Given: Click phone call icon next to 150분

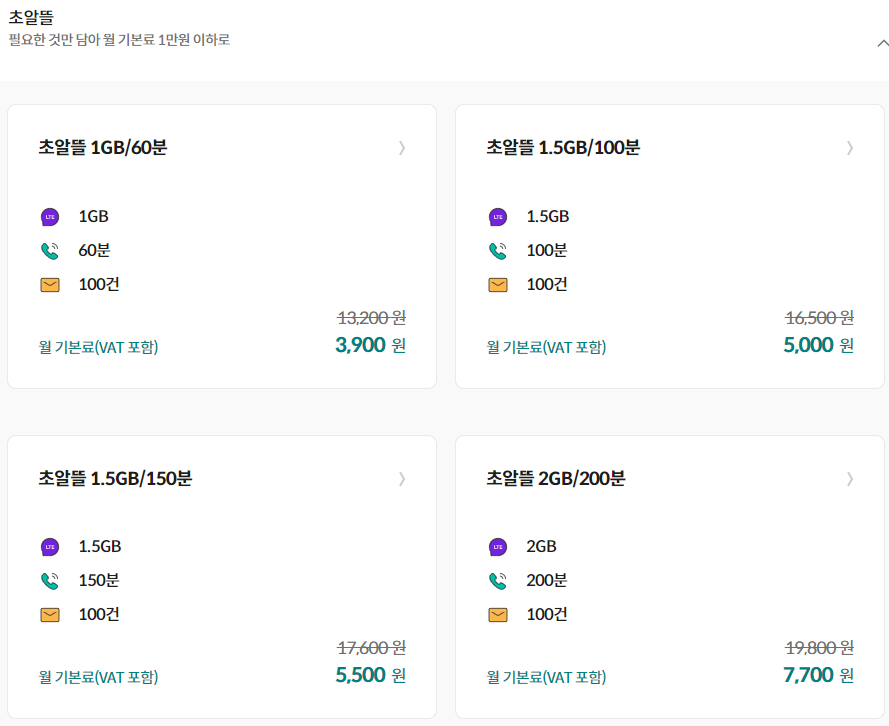Looking at the screenshot, I should click(50, 581).
